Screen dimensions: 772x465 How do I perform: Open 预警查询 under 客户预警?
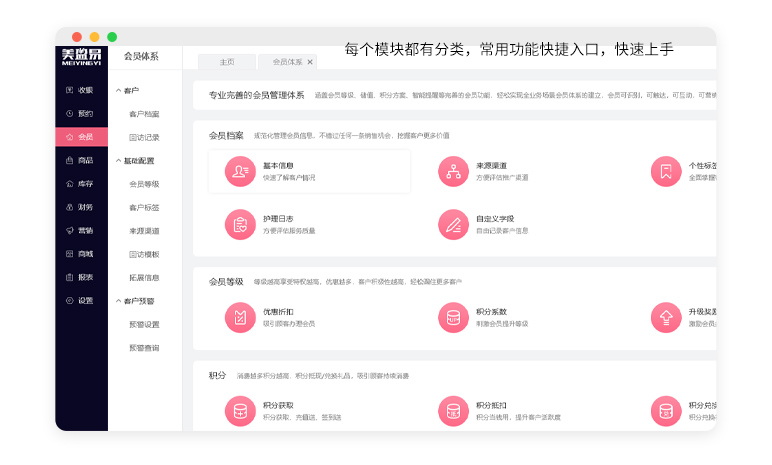(x=144, y=348)
